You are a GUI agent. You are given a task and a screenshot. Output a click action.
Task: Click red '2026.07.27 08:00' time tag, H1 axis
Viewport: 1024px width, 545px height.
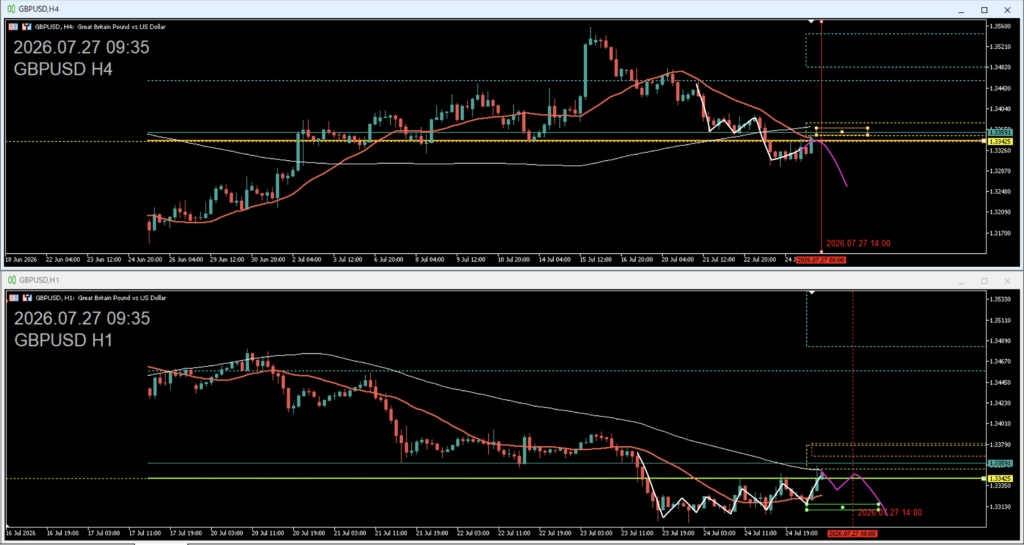(x=852, y=533)
